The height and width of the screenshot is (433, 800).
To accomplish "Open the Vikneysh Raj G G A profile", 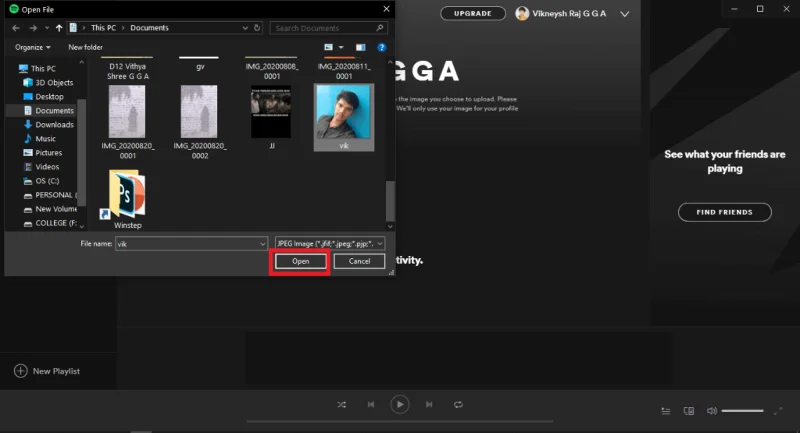I will pos(561,13).
